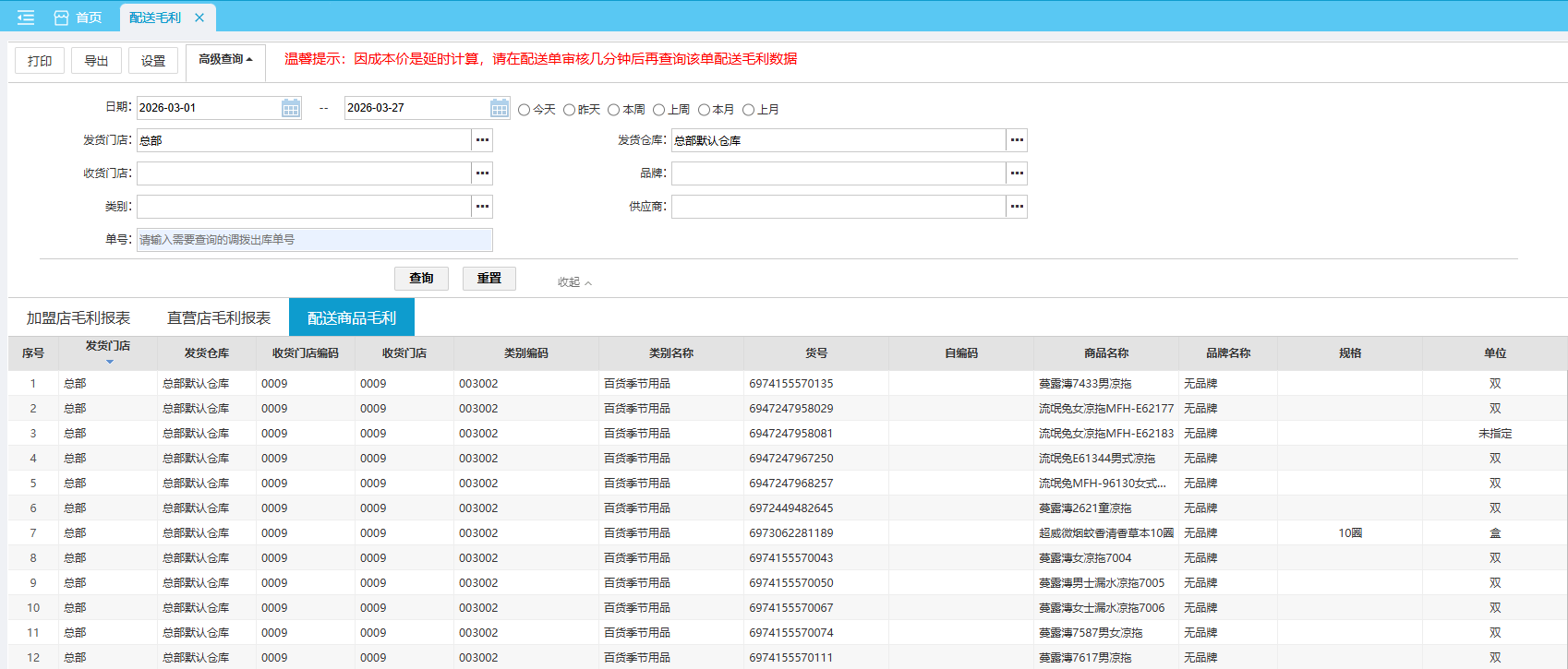Collapse the query panel with 收起

point(573,282)
